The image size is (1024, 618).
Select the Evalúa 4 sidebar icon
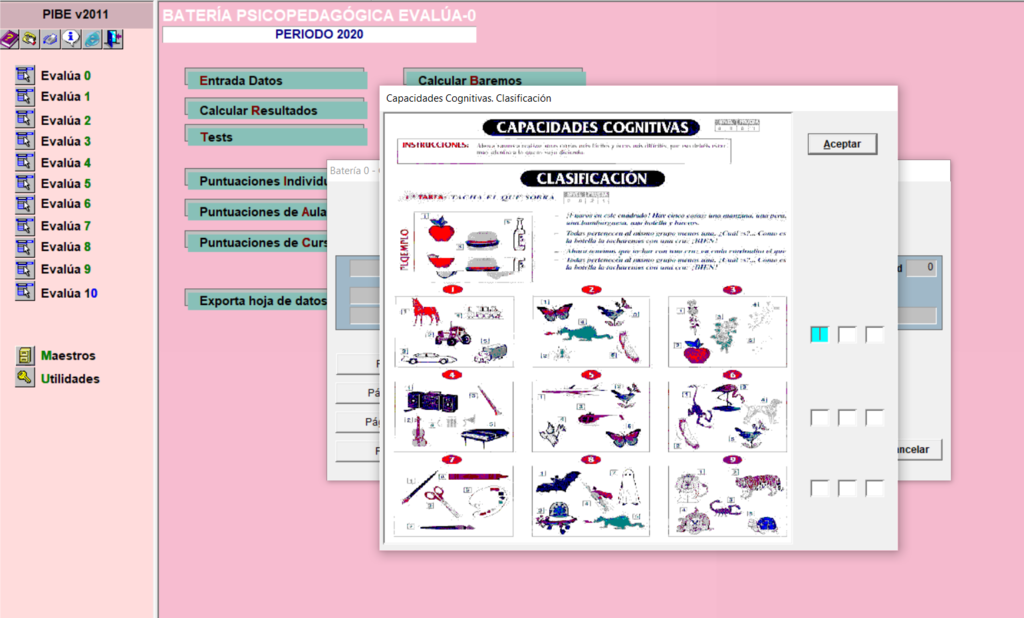point(25,162)
